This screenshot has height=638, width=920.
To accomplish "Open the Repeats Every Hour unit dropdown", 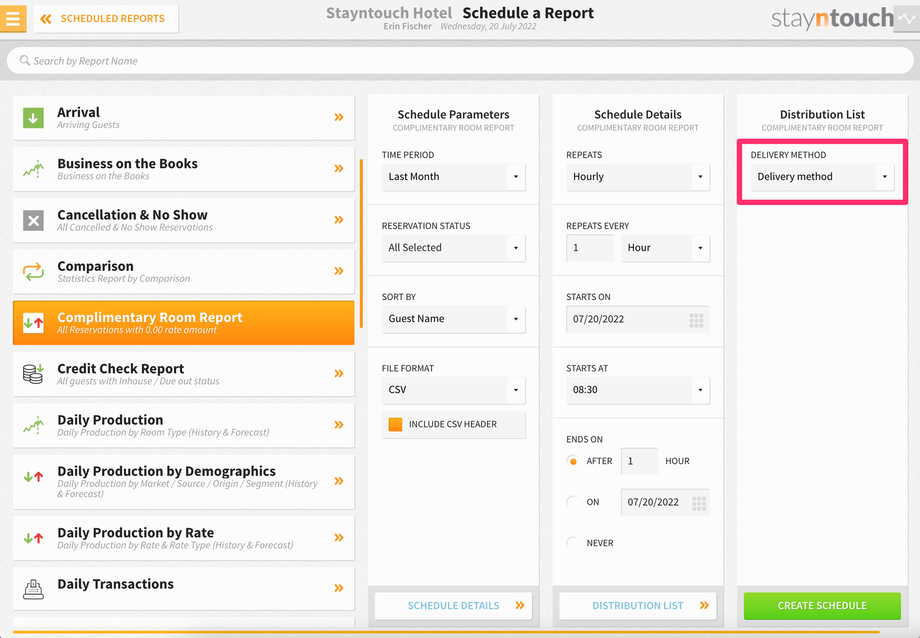I will pos(665,248).
